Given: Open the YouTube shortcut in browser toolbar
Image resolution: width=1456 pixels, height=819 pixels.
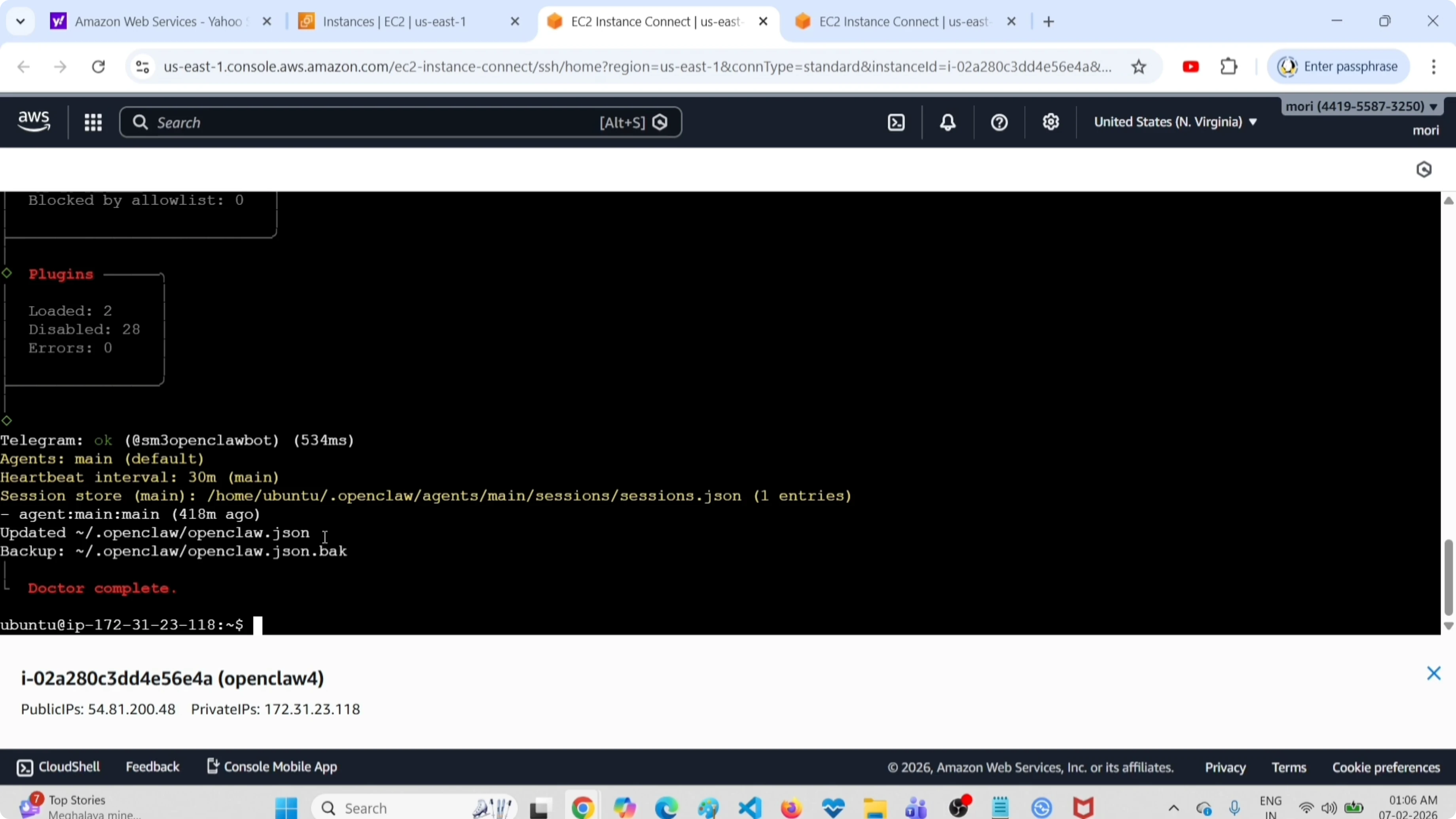Looking at the screenshot, I should coord(1191,66).
